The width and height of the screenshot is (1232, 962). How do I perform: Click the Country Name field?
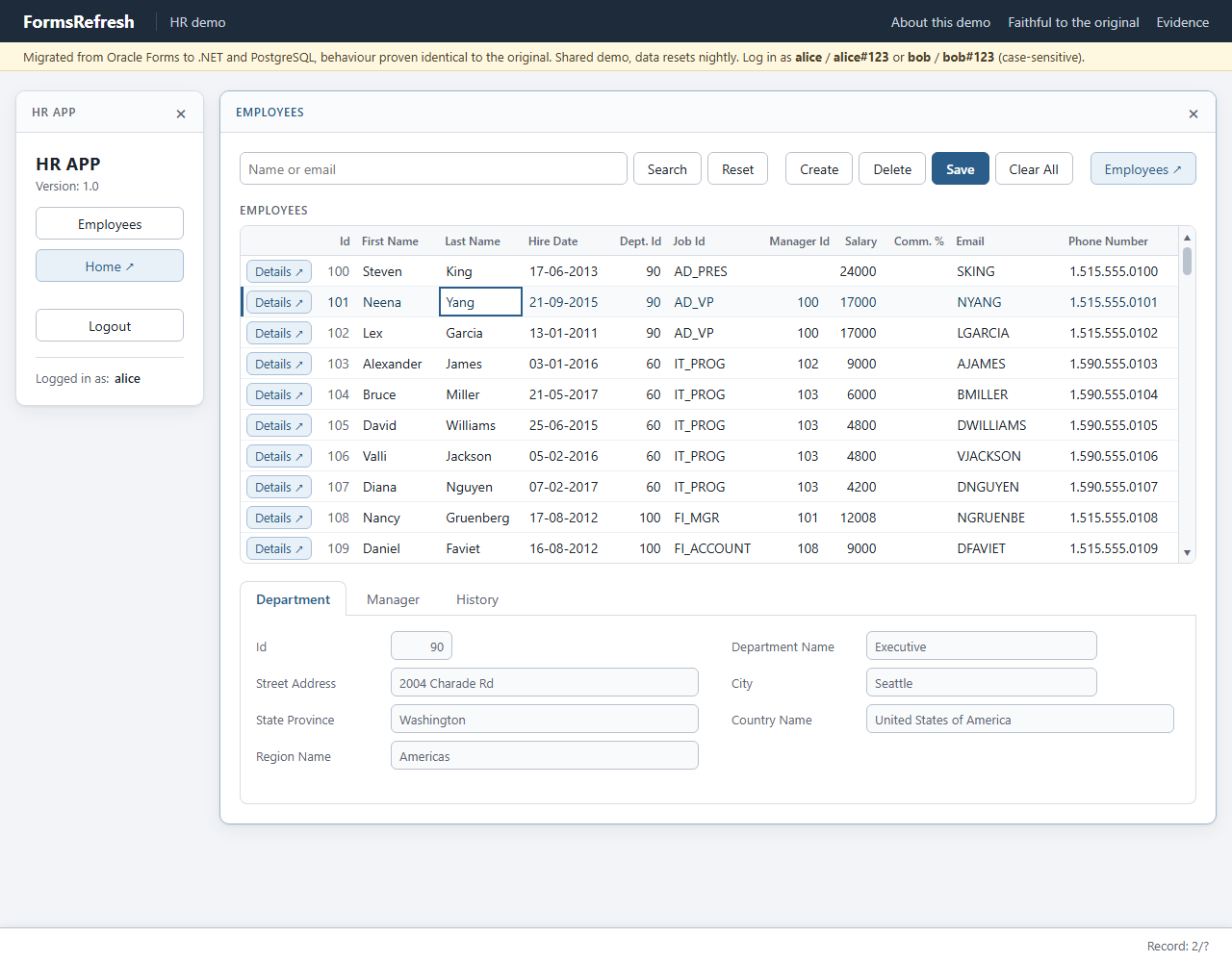tap(1020, 719)
